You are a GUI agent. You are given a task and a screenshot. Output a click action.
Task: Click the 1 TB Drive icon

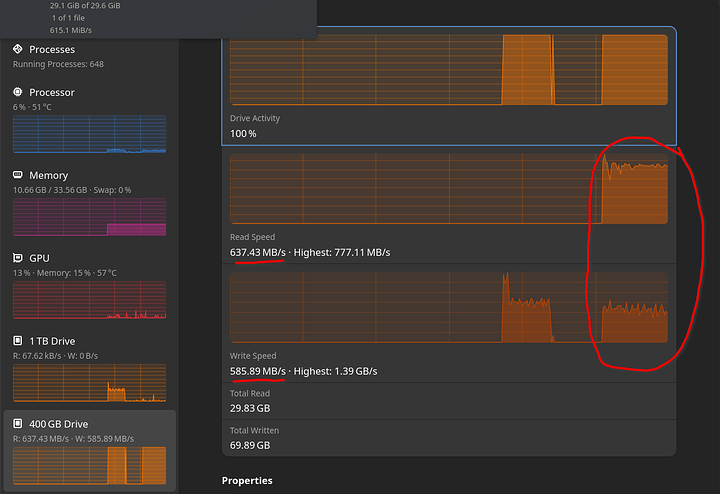point(18,341)
